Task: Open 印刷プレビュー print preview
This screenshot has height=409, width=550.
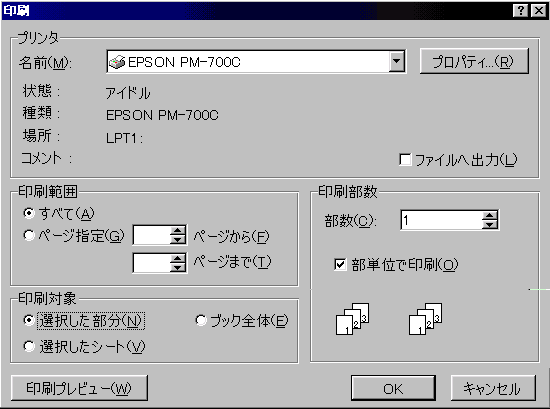Action: coord(79,388)
